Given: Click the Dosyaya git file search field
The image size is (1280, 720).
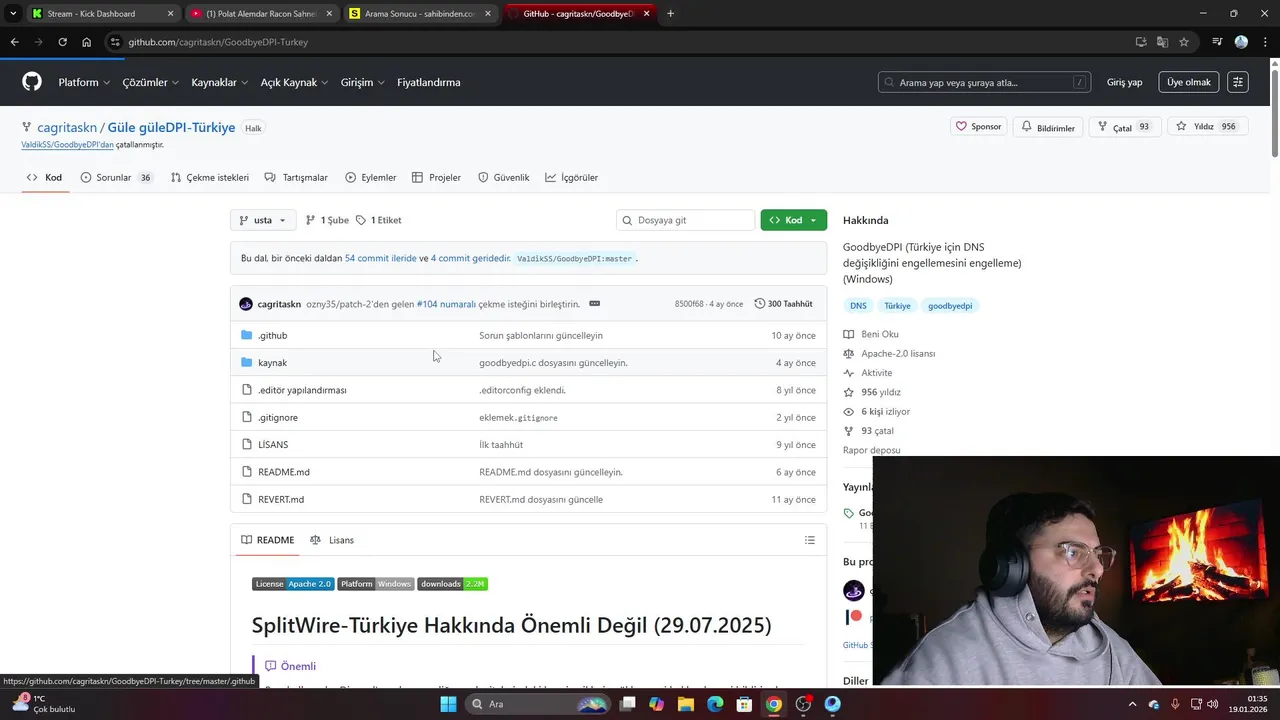Looking at the screenshot, I should coord(685,220).
